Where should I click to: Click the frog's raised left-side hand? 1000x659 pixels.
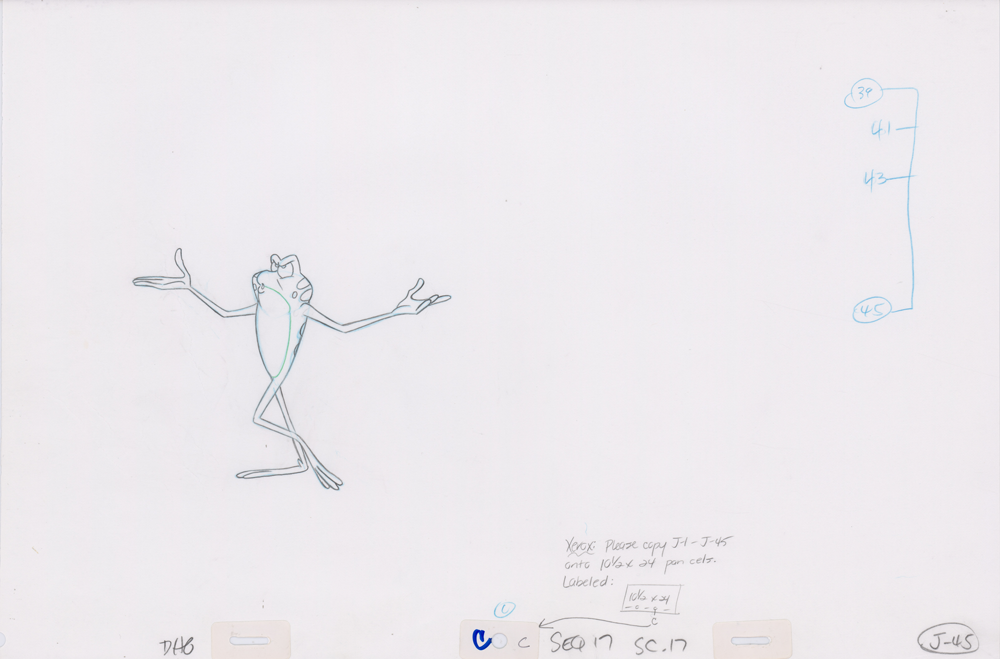click(166, 276)
